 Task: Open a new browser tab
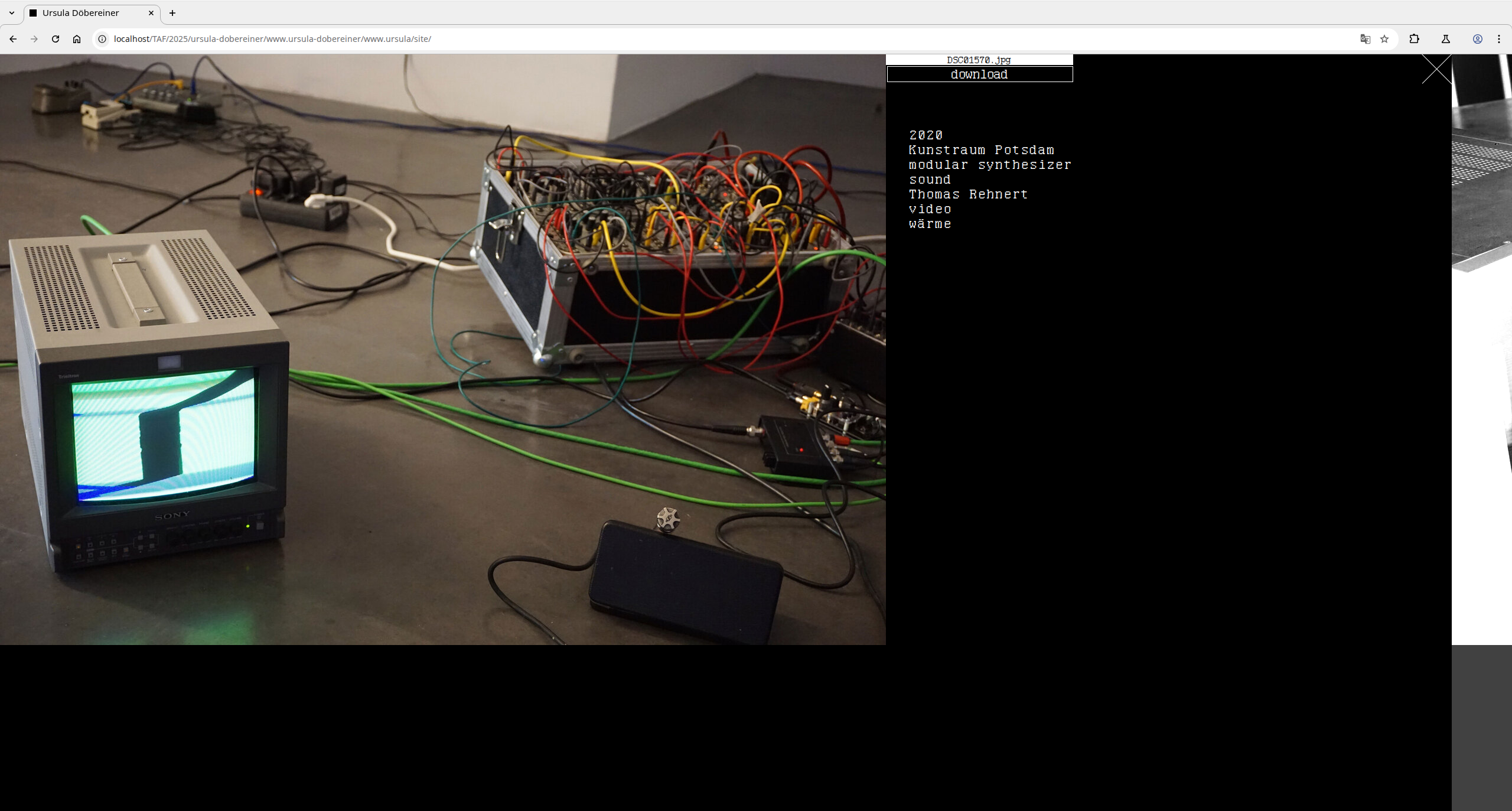172,13
